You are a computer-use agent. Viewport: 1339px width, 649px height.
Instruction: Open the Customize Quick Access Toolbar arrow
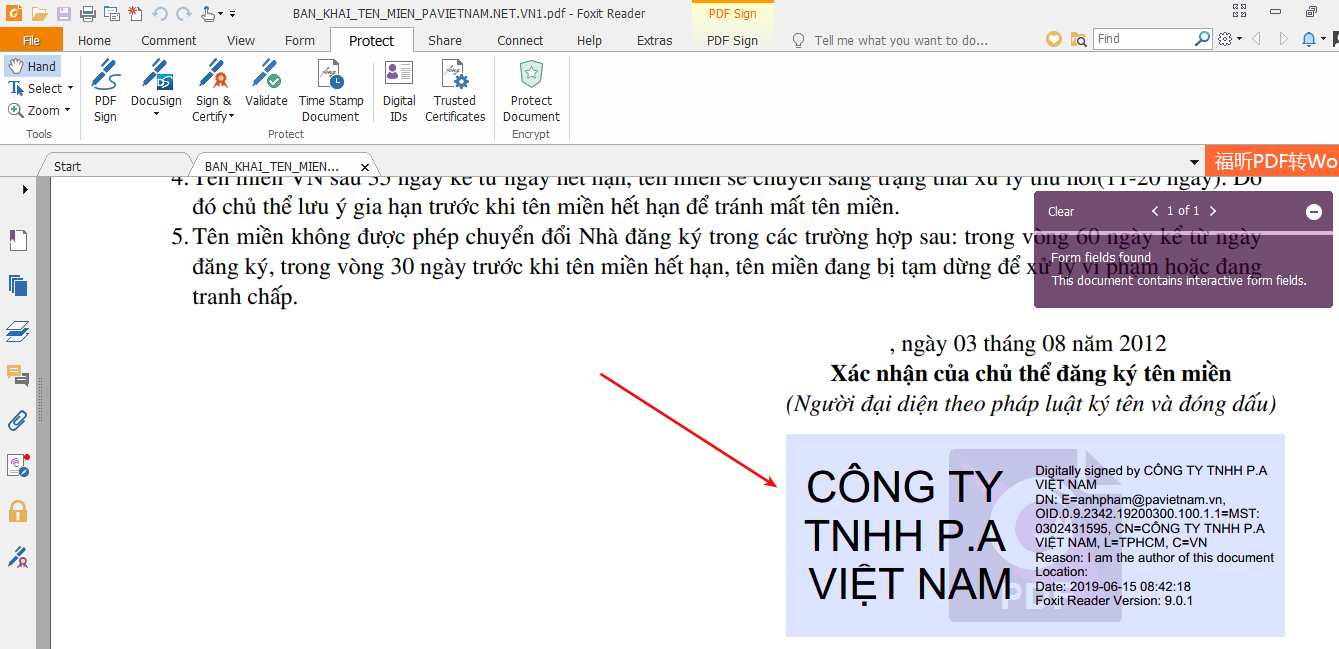(233, 14)
